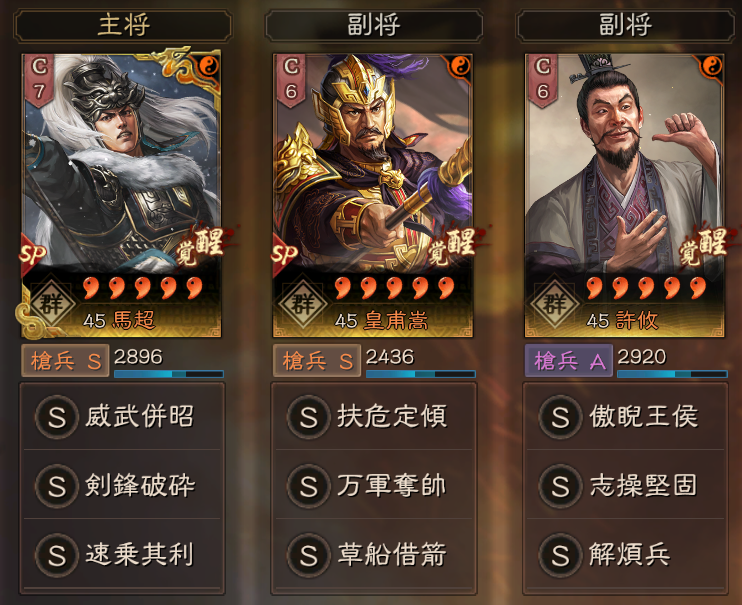Open the 扶危定傾 skill entry

[374, 417]
